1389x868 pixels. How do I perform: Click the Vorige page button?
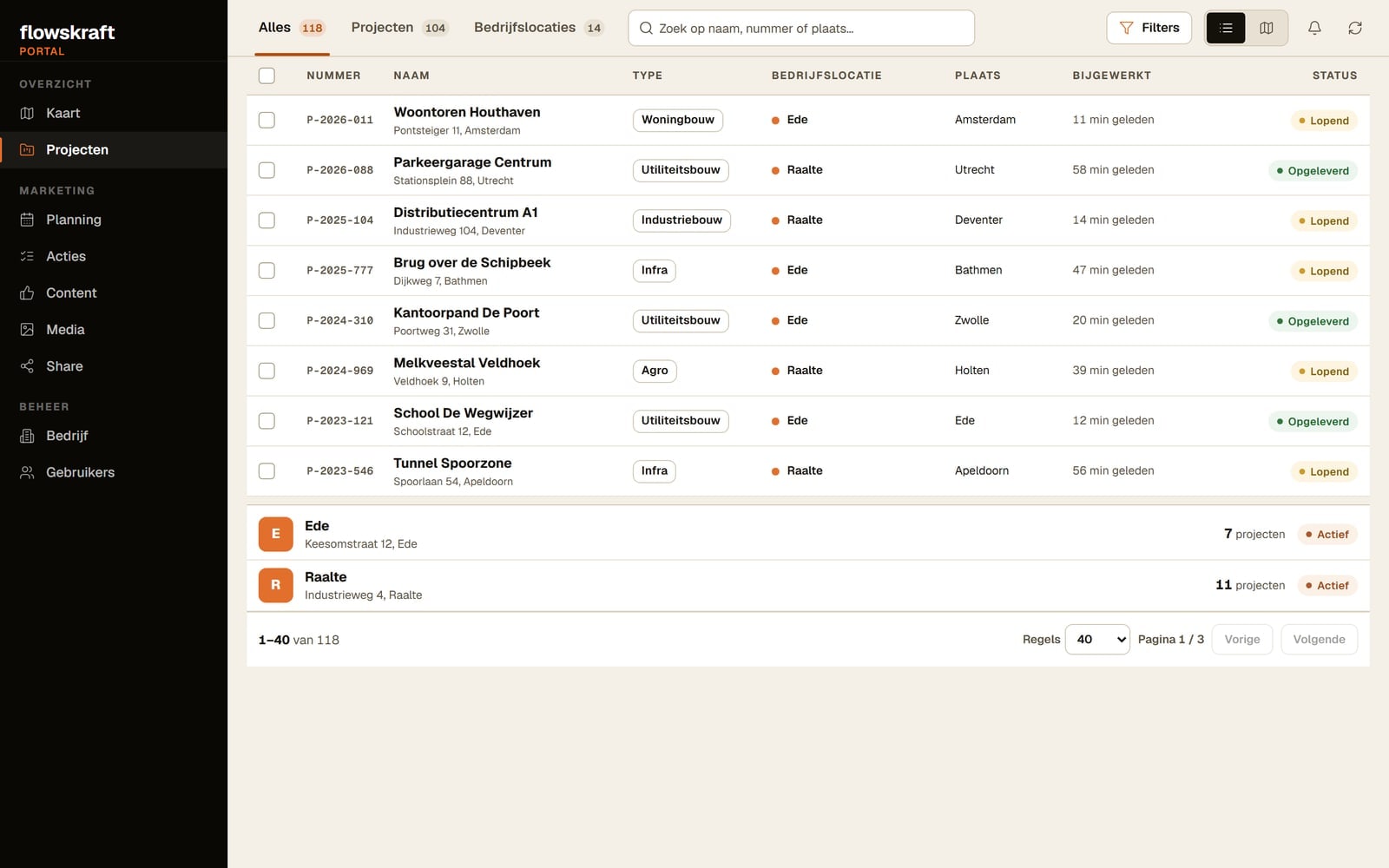click(x=1241, y=640)
